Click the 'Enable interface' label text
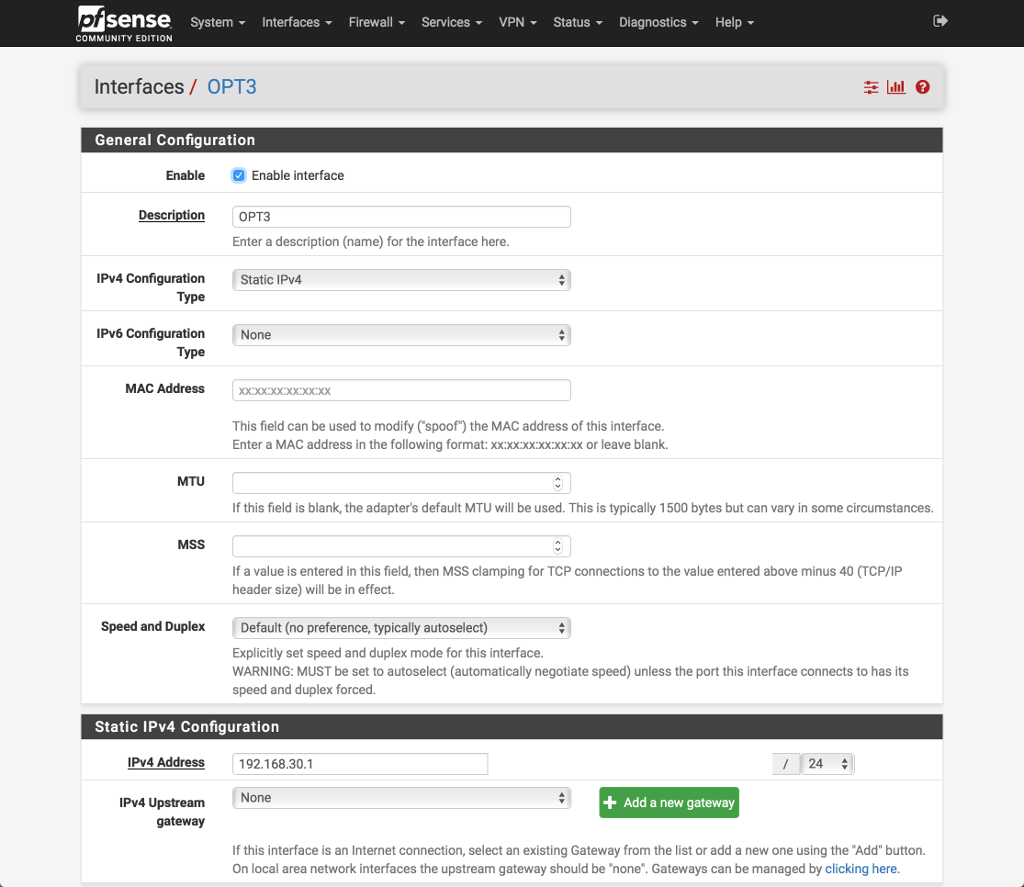 298,175
